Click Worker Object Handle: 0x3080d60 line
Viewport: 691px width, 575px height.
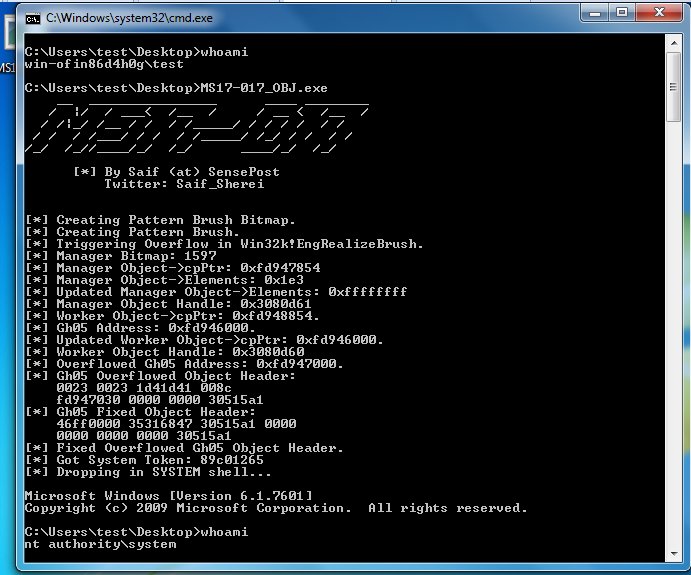pyautogui.click(x=164, y=352)
